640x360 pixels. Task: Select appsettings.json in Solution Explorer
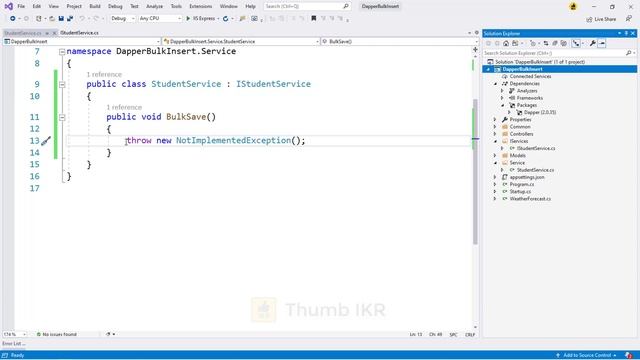click(527, 177)
